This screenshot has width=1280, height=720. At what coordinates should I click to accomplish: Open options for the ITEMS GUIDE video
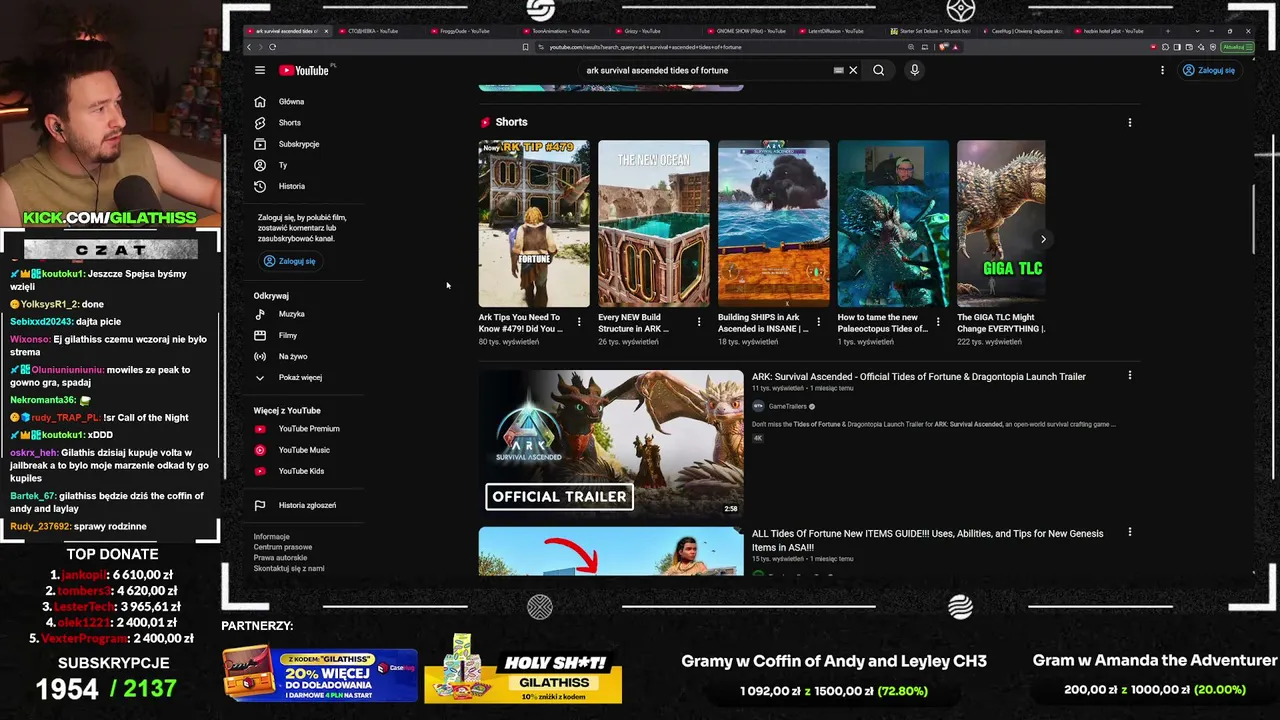[1130, 533]
